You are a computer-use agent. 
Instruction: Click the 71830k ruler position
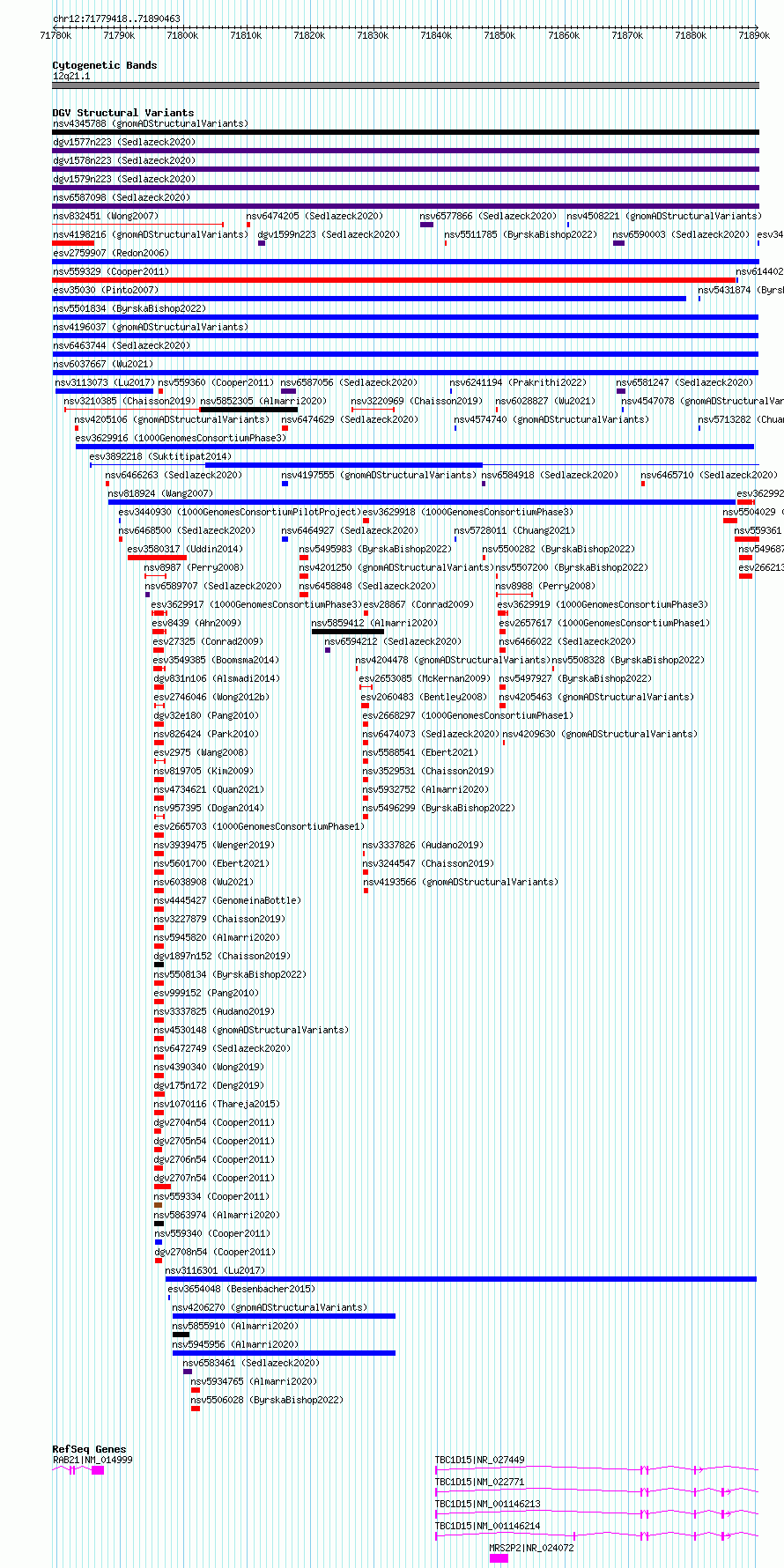(x=373, y=35)
